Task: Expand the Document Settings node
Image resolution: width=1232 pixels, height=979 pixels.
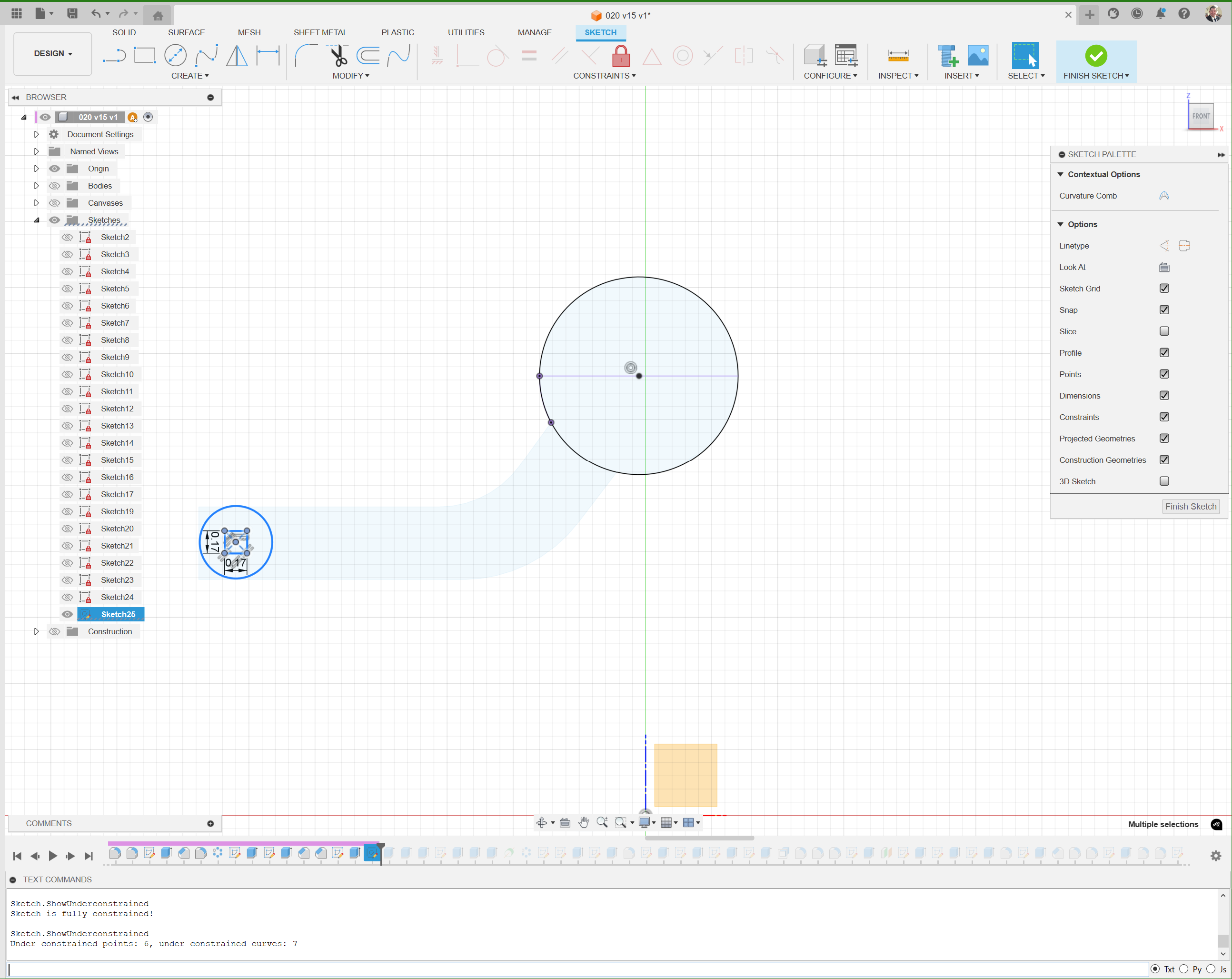Action: [36, 134]
